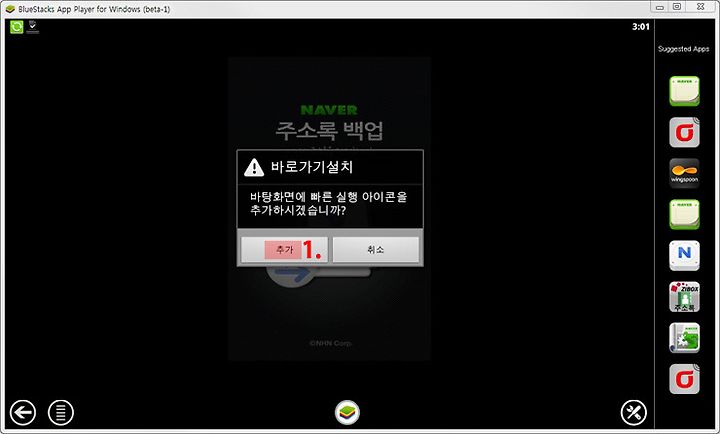Close the BlueStacks App Player window

click(700, 7)
